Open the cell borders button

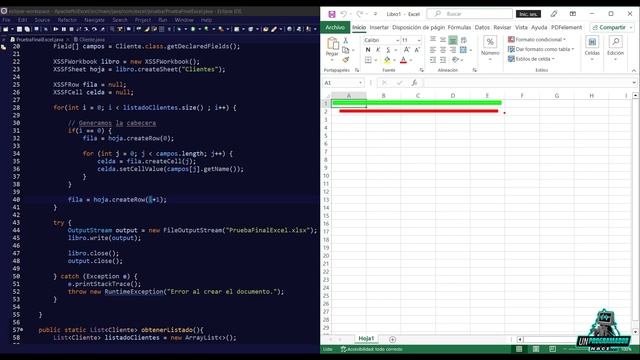pos(368,60)
